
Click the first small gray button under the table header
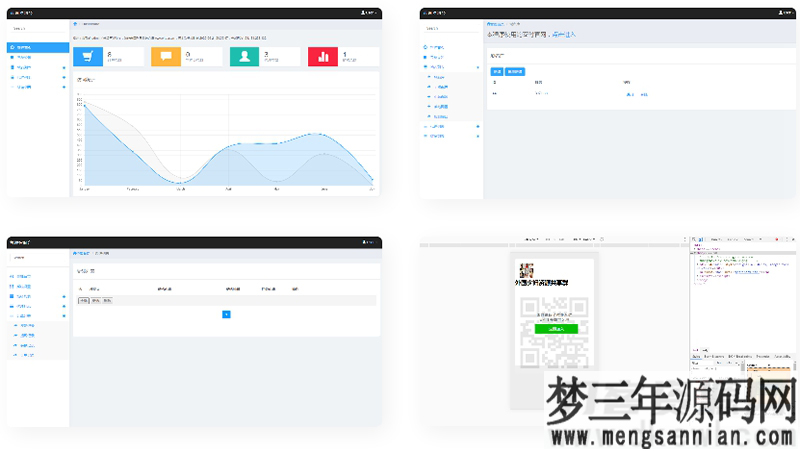click(x=84, y=301)
